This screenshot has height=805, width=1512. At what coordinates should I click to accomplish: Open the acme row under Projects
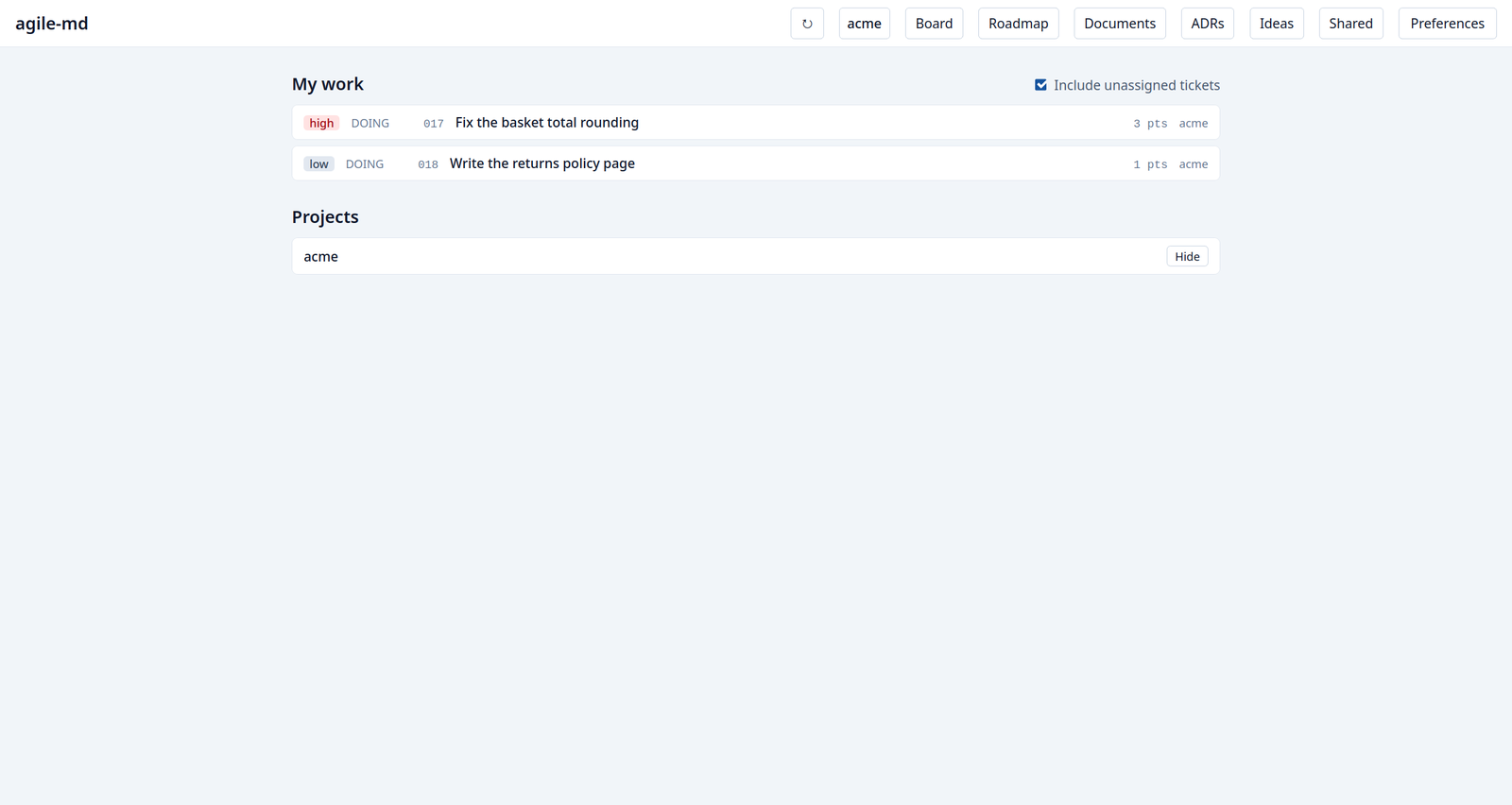[x=756, y=256]
